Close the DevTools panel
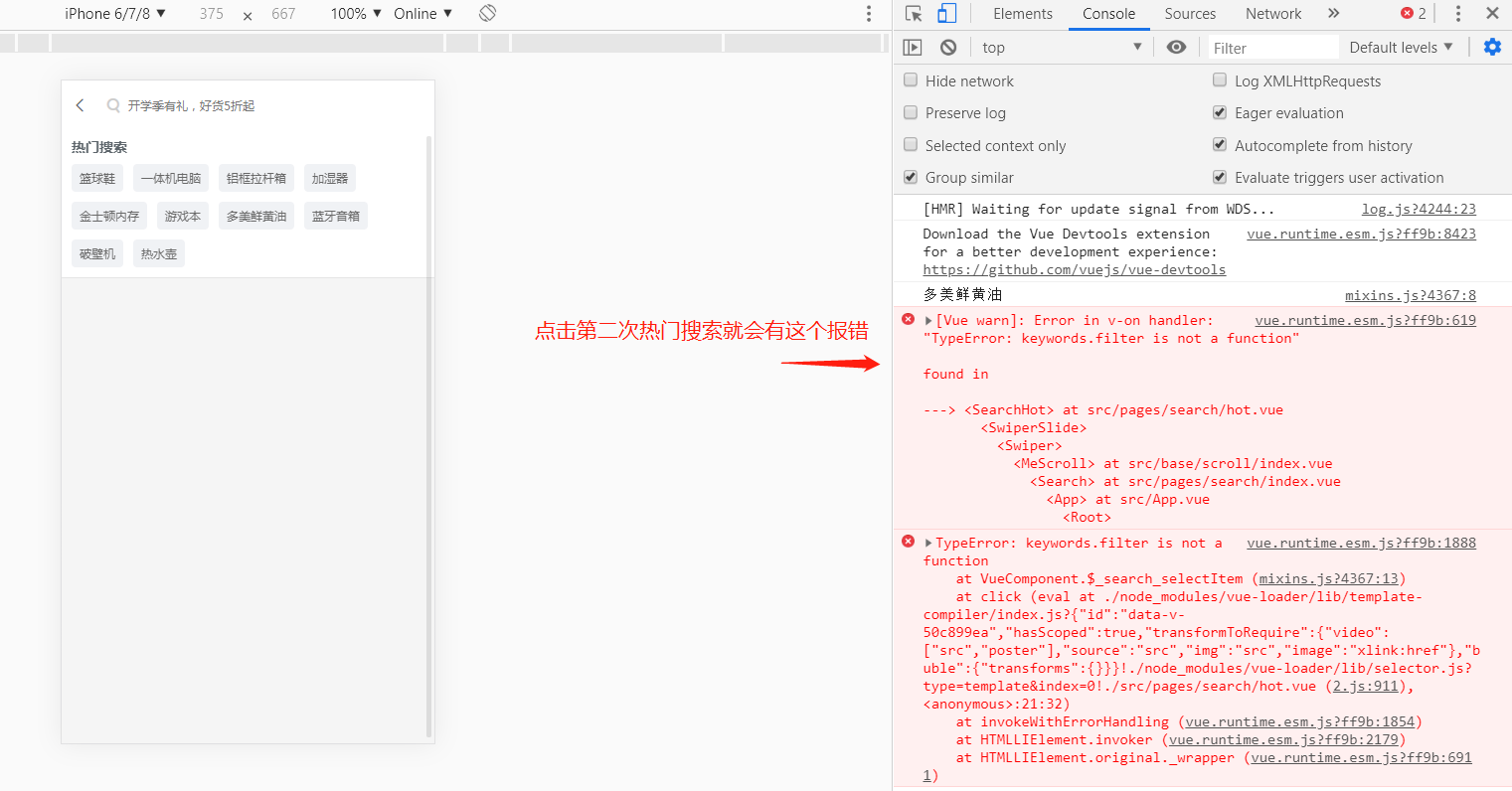The image size is (1512, 791). (1492, 13)
